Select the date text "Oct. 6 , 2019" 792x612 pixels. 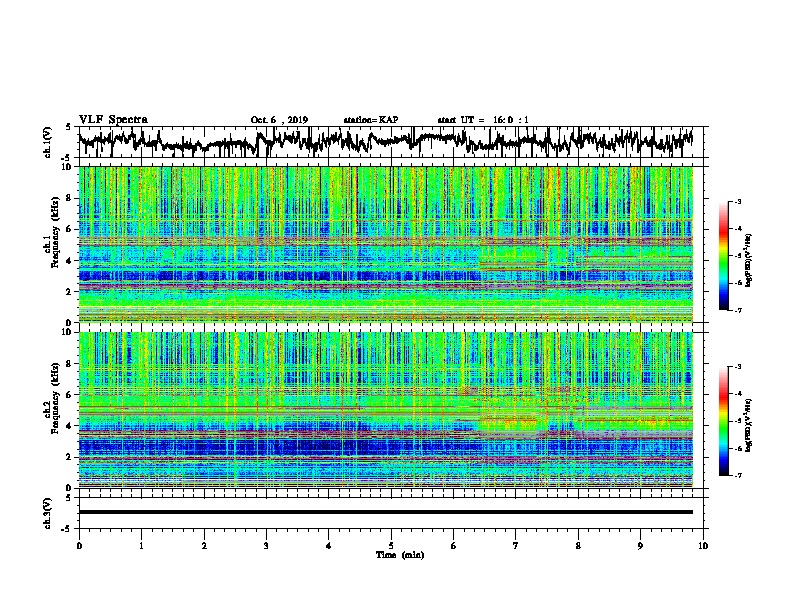tap(279, 120)
